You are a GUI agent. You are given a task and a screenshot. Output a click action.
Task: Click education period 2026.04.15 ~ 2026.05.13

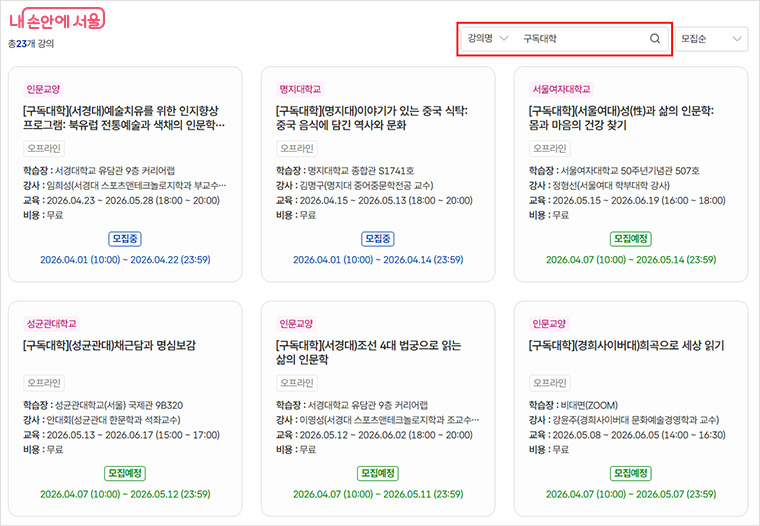coord(374,200)
